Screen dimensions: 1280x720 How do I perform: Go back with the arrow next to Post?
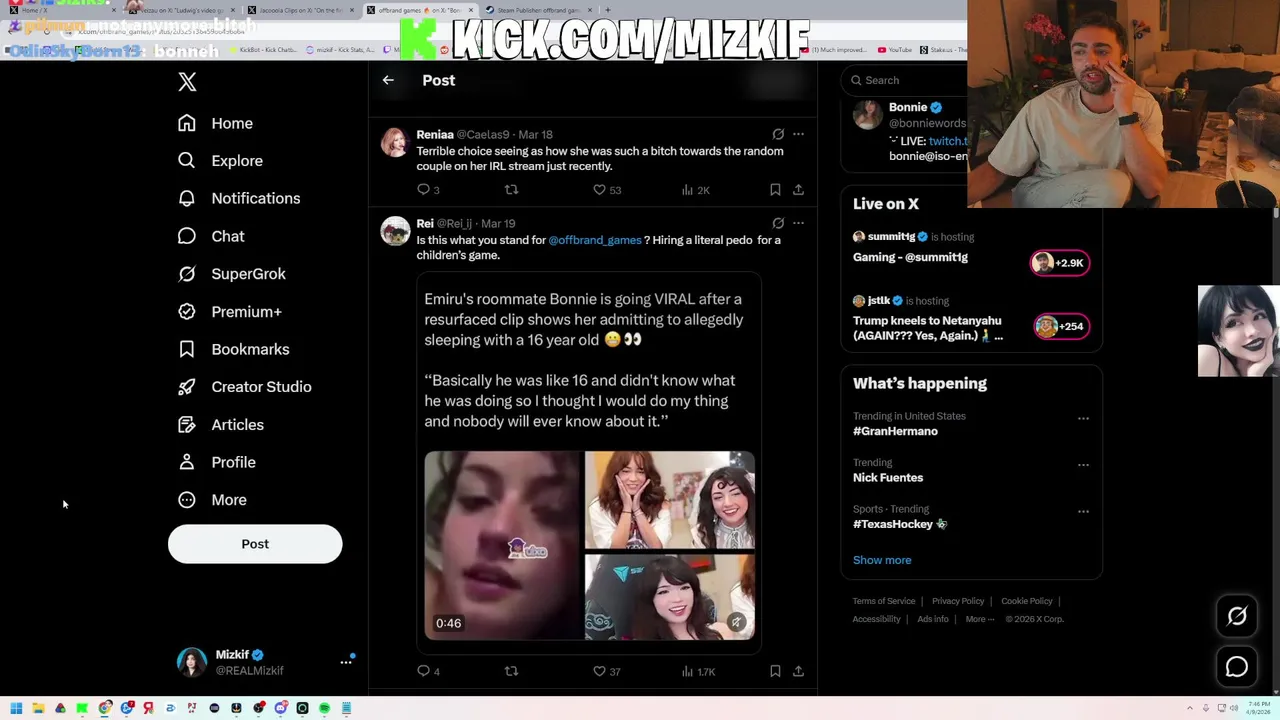[x=388, y=80]
